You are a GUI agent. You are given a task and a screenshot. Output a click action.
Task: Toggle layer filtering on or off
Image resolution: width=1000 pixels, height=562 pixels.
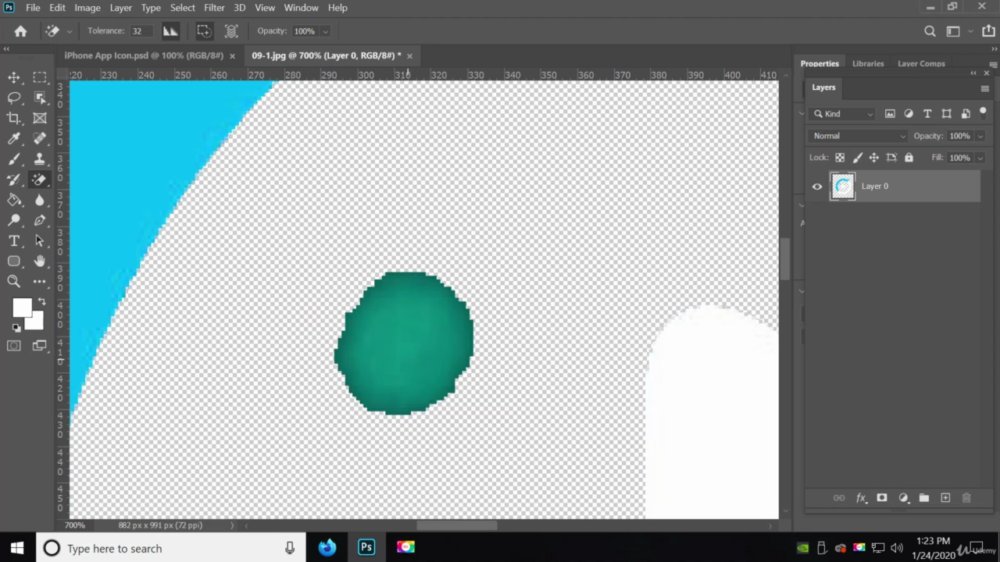983,112
